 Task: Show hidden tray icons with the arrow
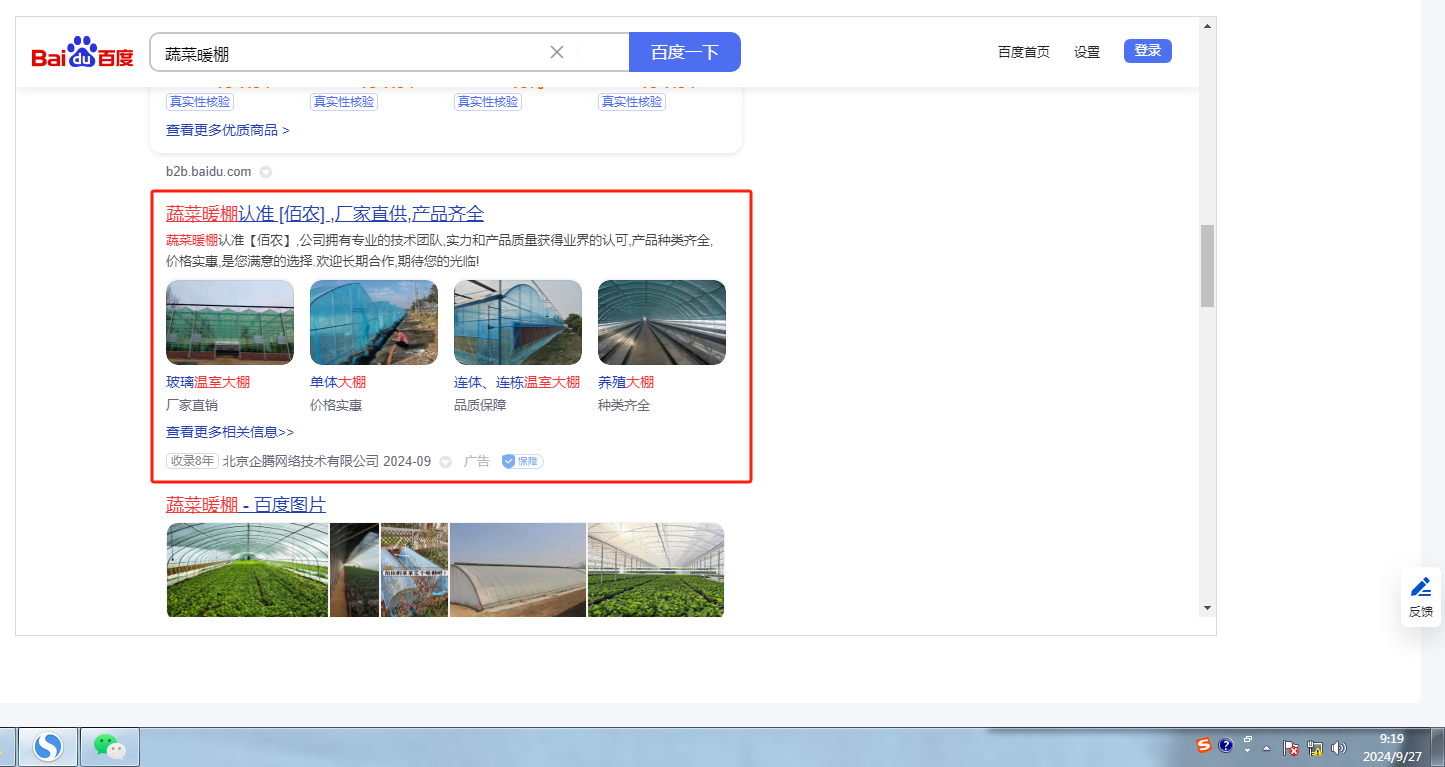pyautogui.click(x=1267, y=748)
